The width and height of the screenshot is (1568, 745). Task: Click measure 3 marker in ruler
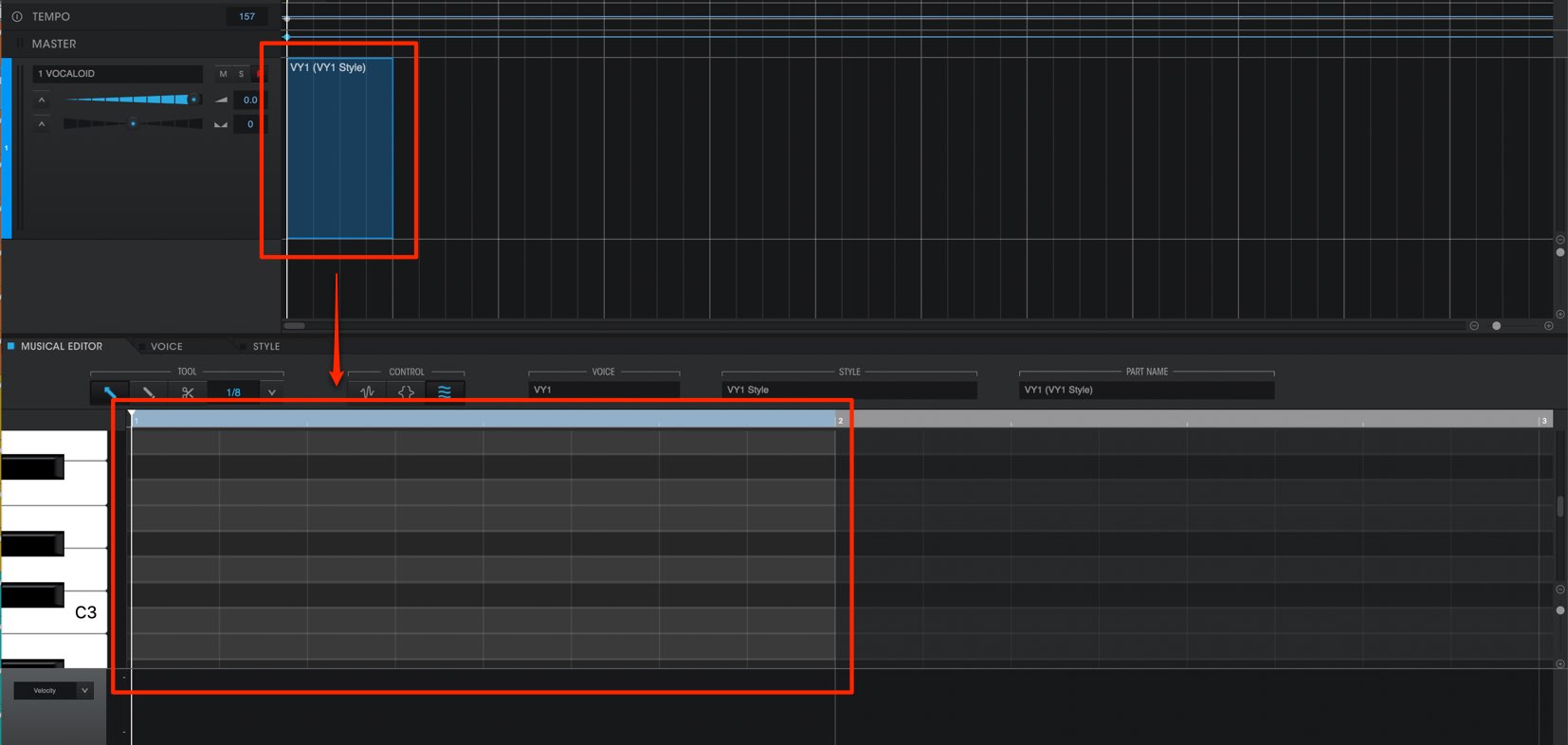coord(1544,420)
